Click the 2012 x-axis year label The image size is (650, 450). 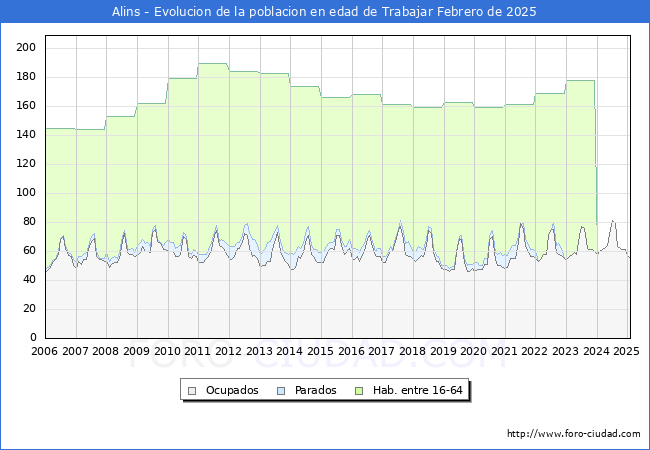[229, 351]
